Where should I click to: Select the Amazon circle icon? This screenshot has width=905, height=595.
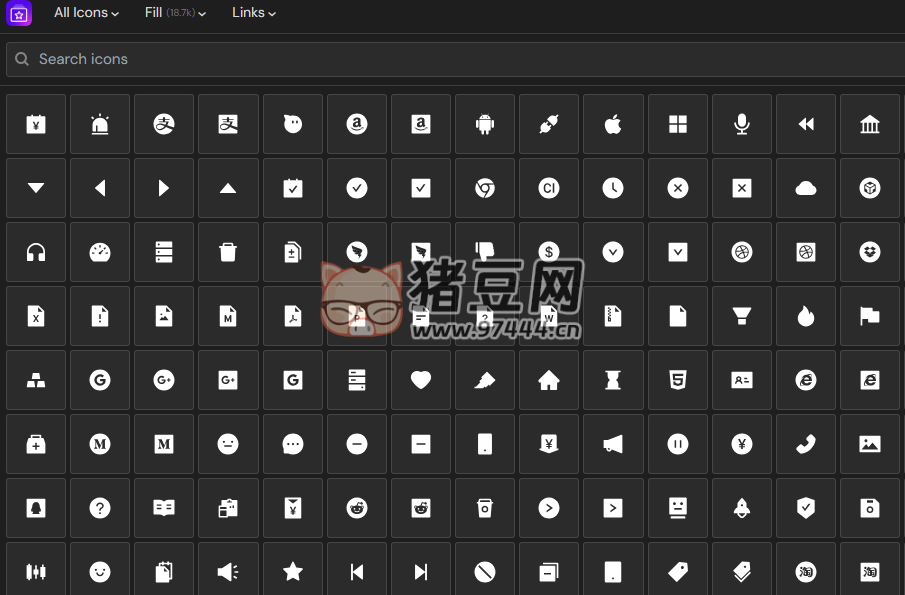(x=357, y=124)
